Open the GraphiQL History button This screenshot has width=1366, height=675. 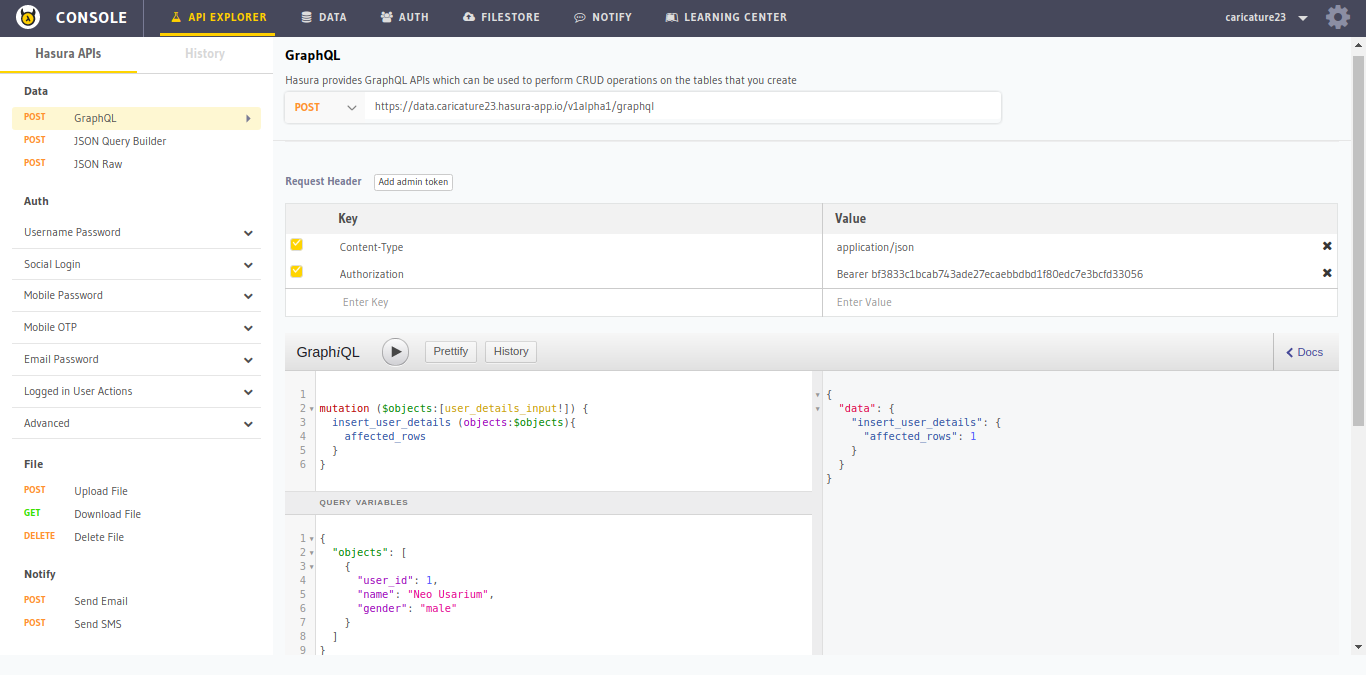point(511,351)
